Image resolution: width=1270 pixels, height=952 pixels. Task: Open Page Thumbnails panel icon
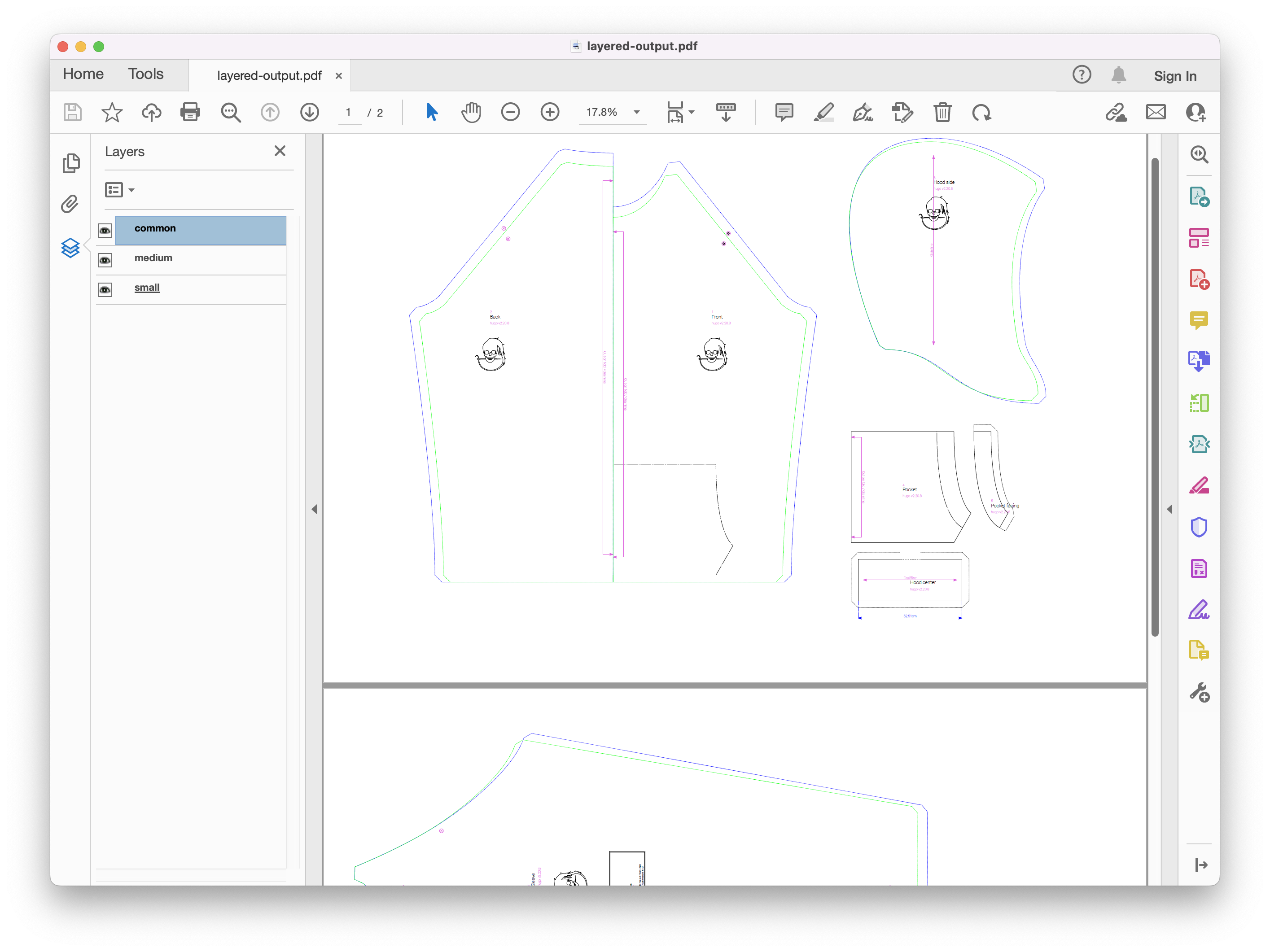pyautogui.click(x=70, y=164)
